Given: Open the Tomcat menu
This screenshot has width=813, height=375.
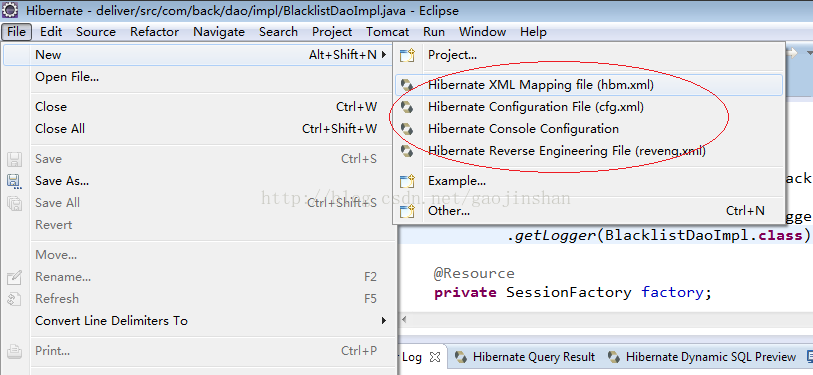Looking at the screenshot, I should (x=387, y=32).
